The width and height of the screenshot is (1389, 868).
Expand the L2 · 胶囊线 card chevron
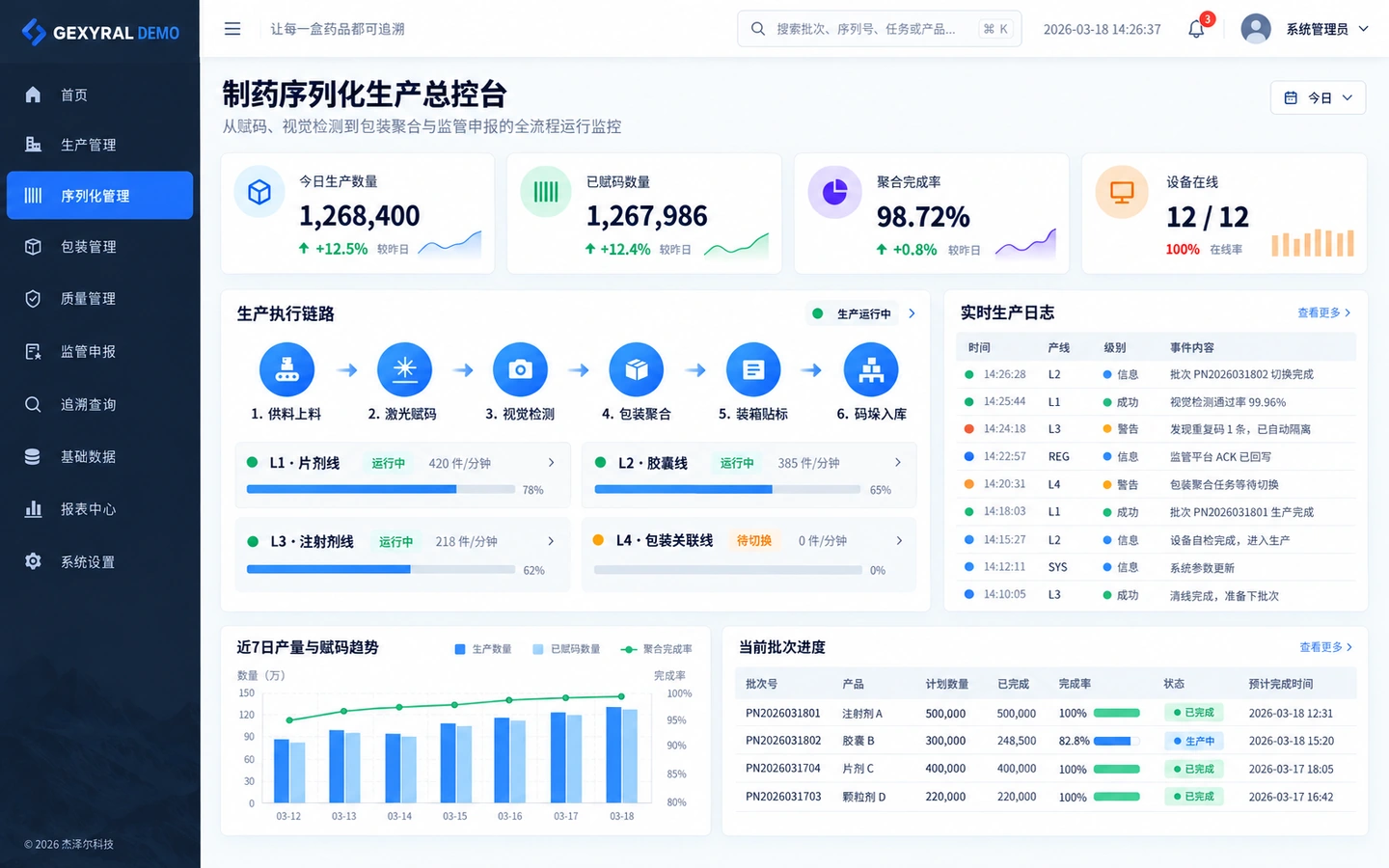tap(898, 463)
